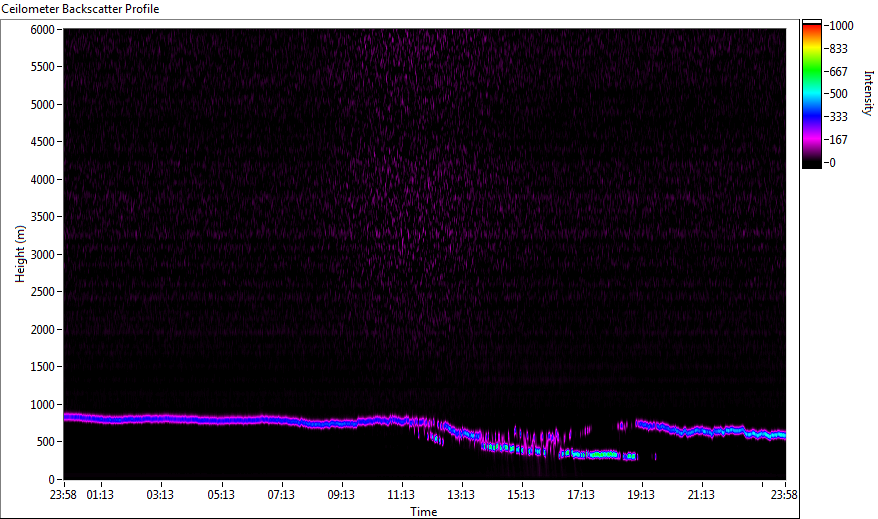This screenshot has height=519, width=878.
Task: Select the 21:13 time axis label
Action: click(701, 495)
